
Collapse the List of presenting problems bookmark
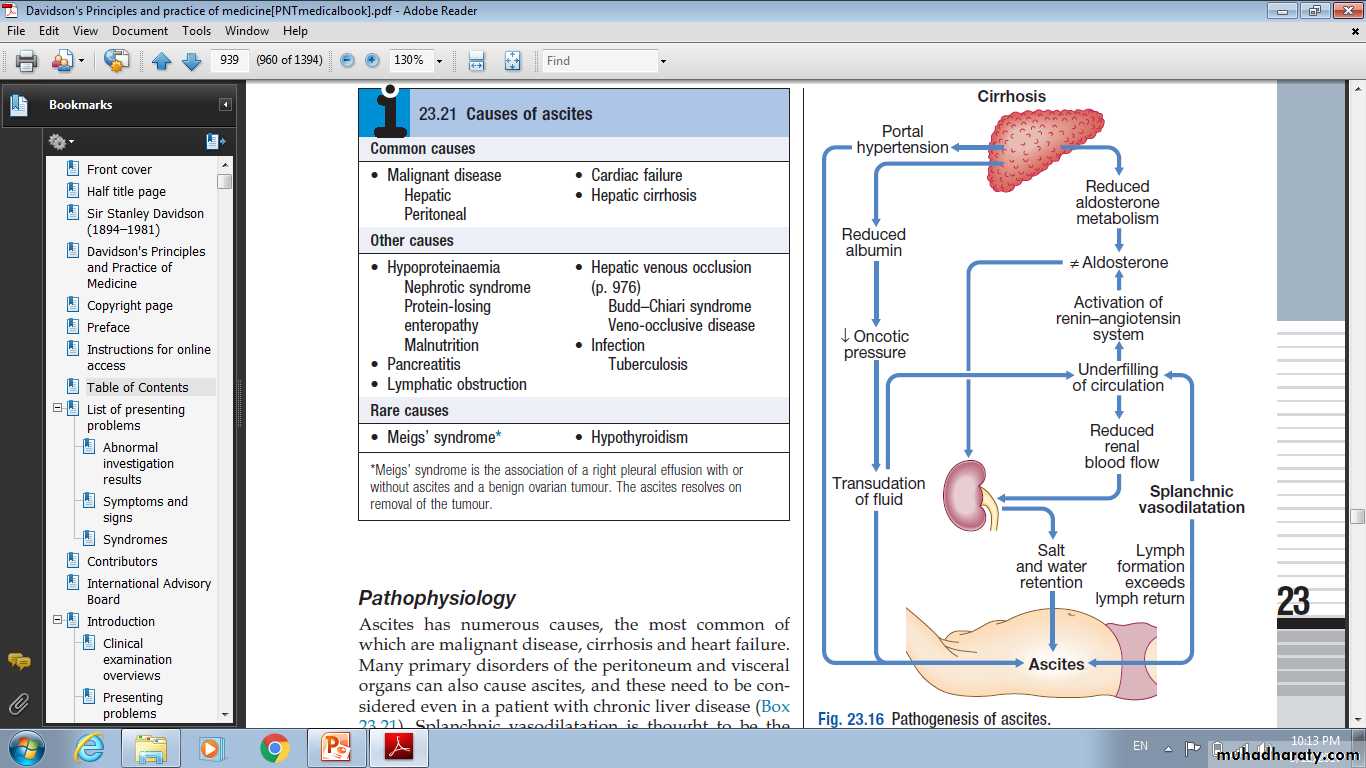tap(58, 409)
